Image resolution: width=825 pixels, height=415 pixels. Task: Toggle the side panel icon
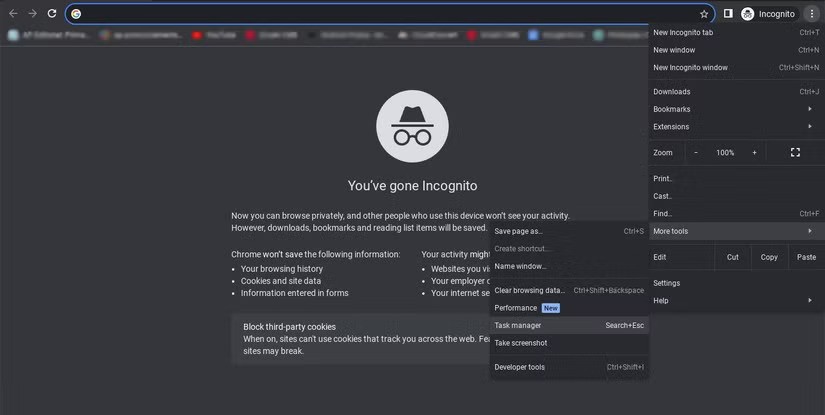point(728,14)
